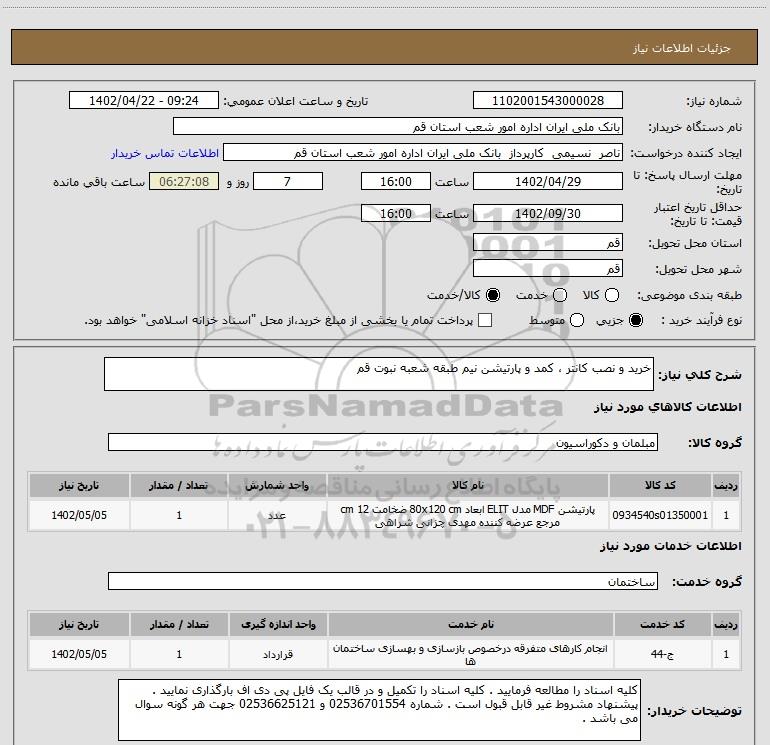
Task: Click the استان محل تحویل field قم
Action: [548, 242]
